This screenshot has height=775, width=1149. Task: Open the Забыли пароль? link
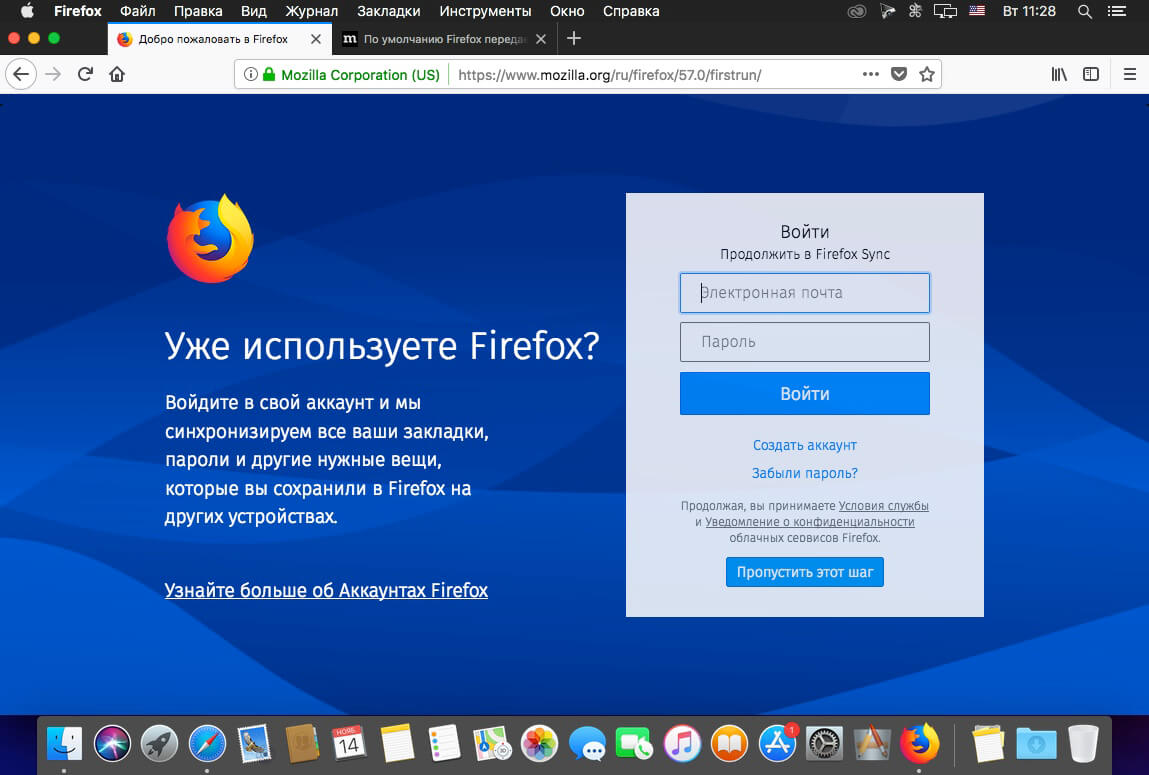coord(805,473)
